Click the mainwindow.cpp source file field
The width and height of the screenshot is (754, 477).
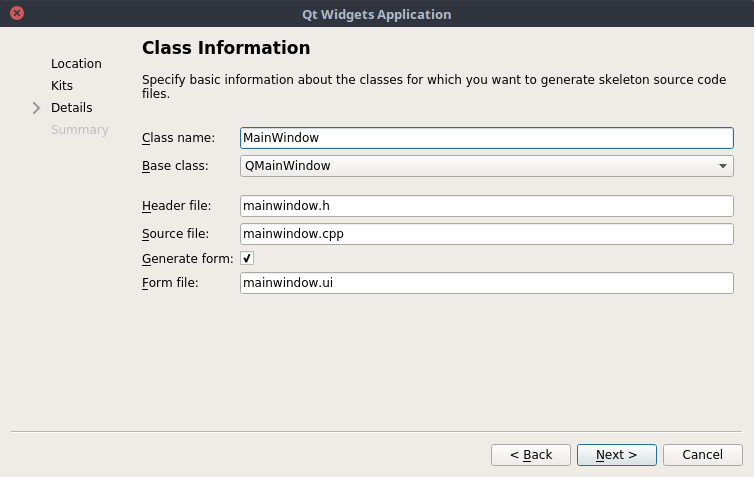tap(486, 234)
